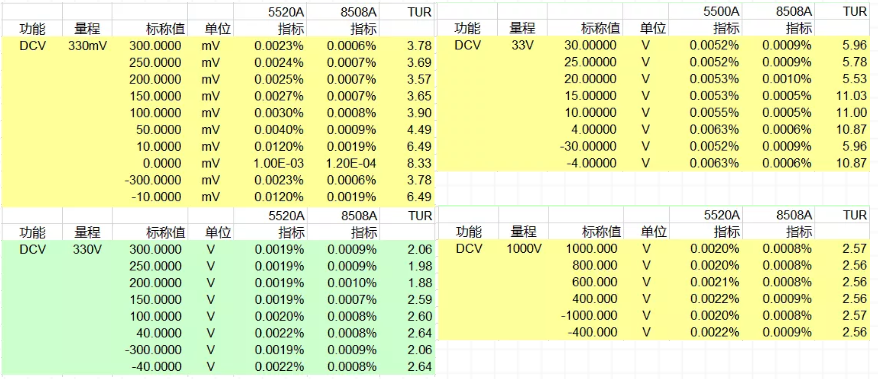Select the 1000V range cell

(x=523, y=248)
